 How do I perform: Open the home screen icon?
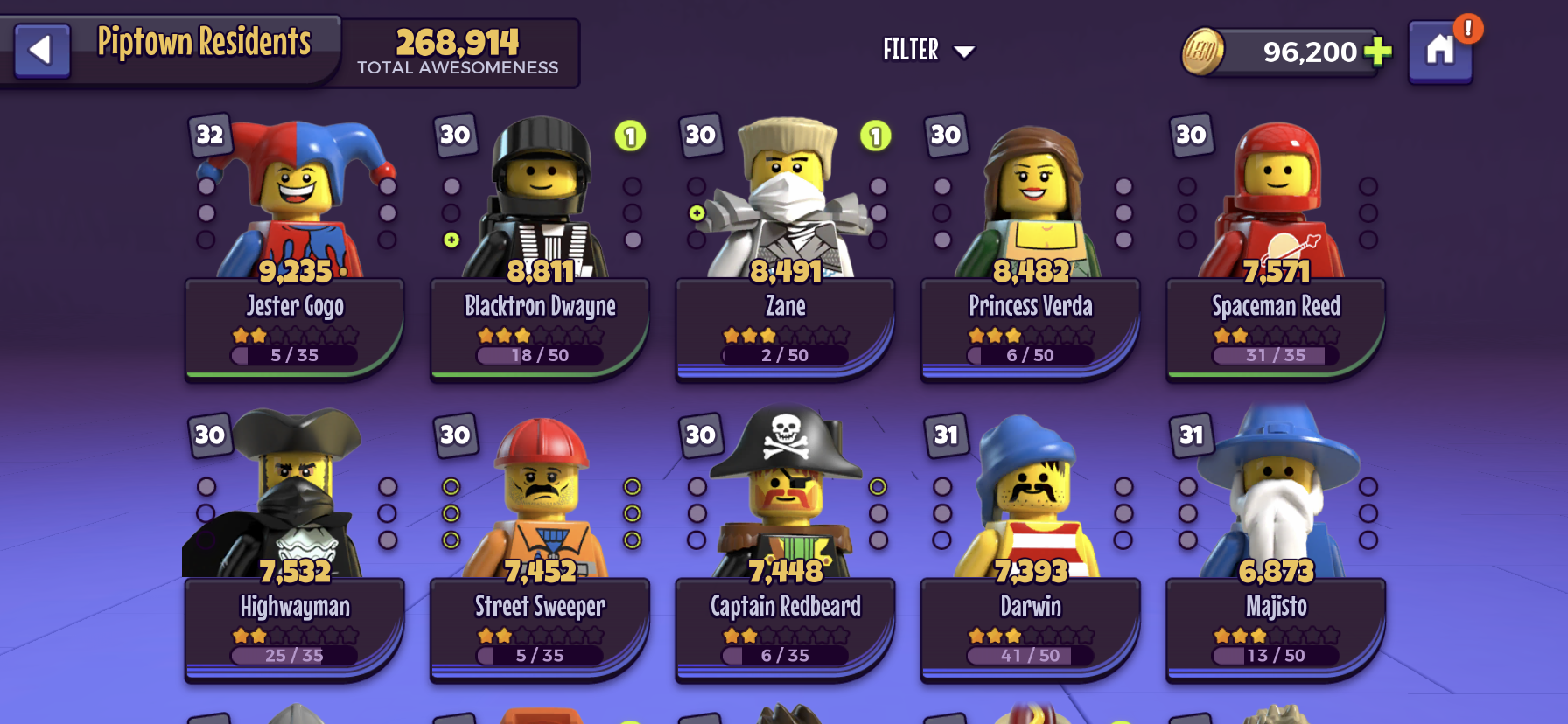[1439, 52]
